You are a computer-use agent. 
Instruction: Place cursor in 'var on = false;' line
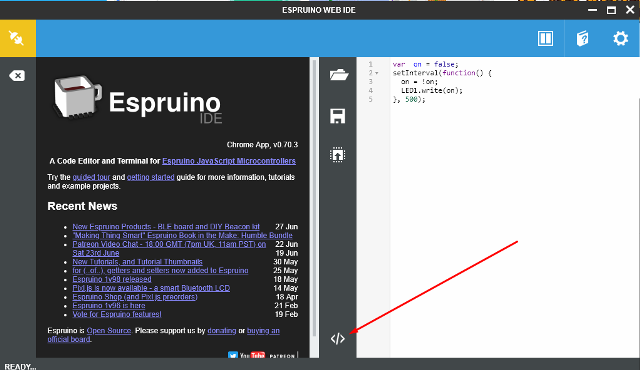pos(425,64)
